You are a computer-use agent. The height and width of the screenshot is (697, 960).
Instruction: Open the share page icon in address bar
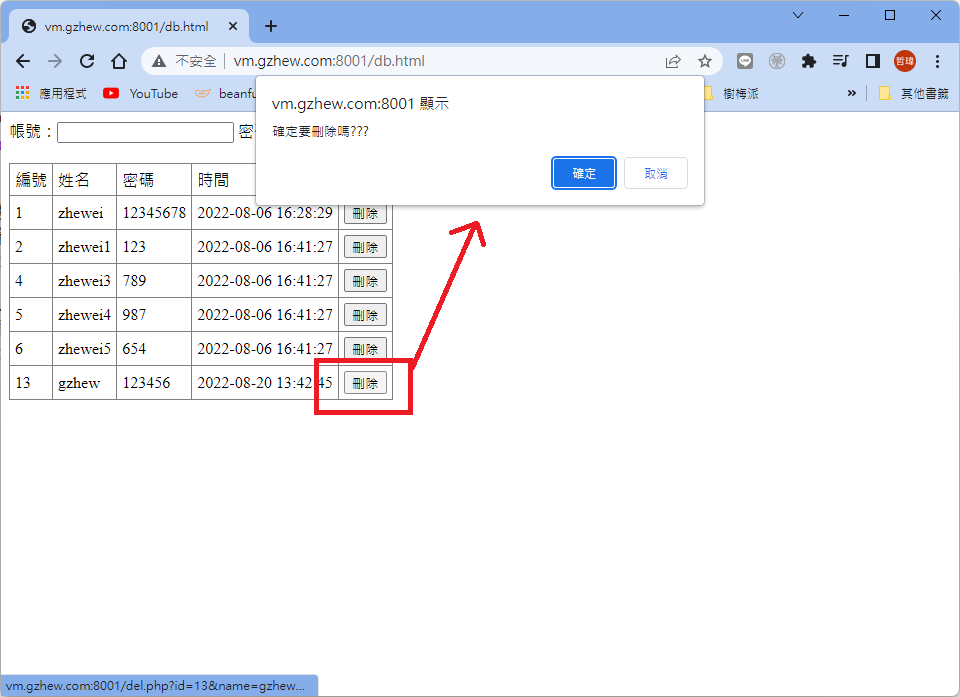pos(673,61)
